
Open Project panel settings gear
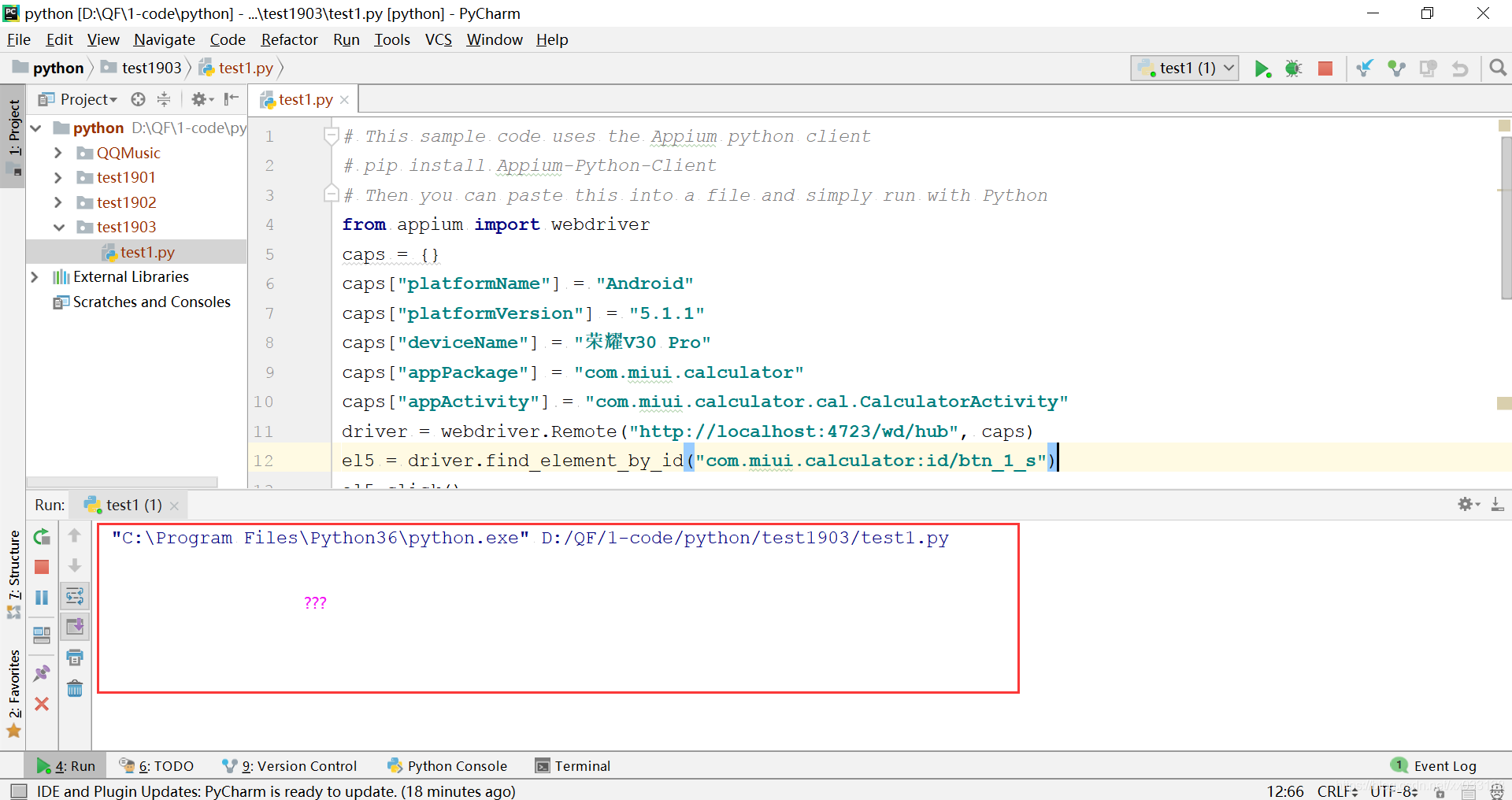point(202,99)
